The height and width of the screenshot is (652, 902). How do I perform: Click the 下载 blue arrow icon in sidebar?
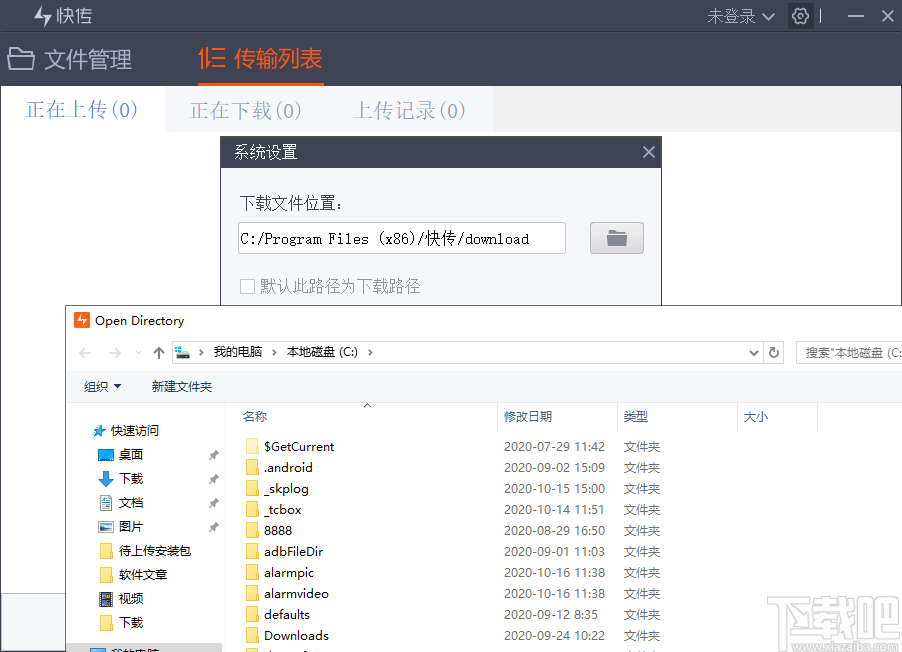tap(106, 479)
